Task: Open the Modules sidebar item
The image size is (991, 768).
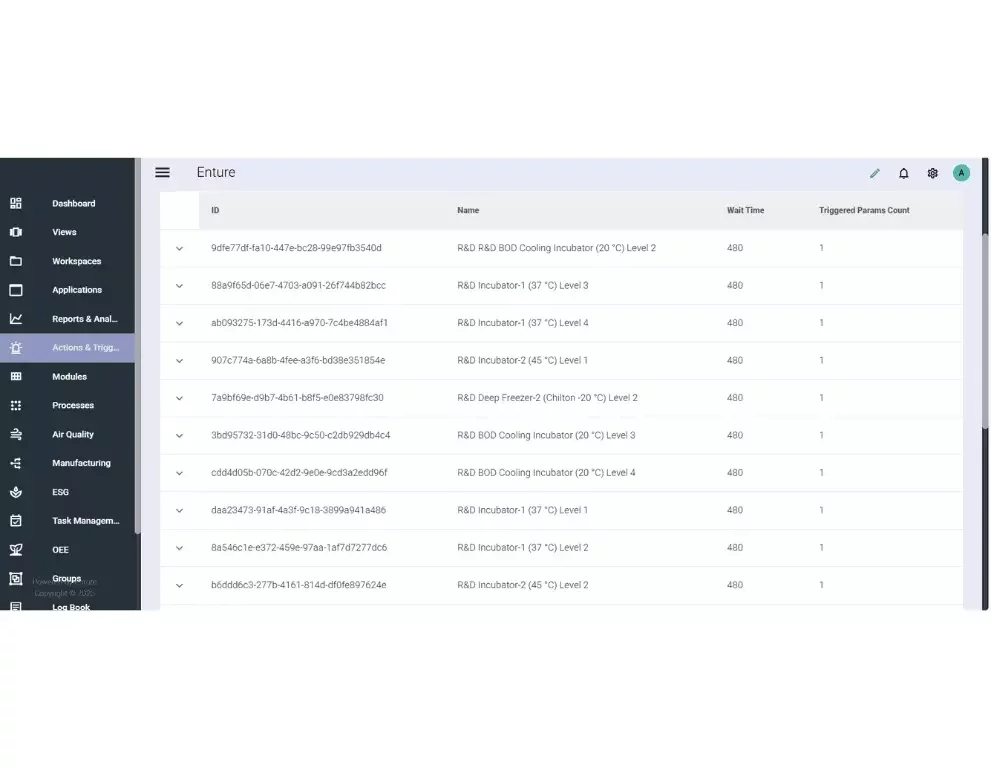Action: pos(69,377)
